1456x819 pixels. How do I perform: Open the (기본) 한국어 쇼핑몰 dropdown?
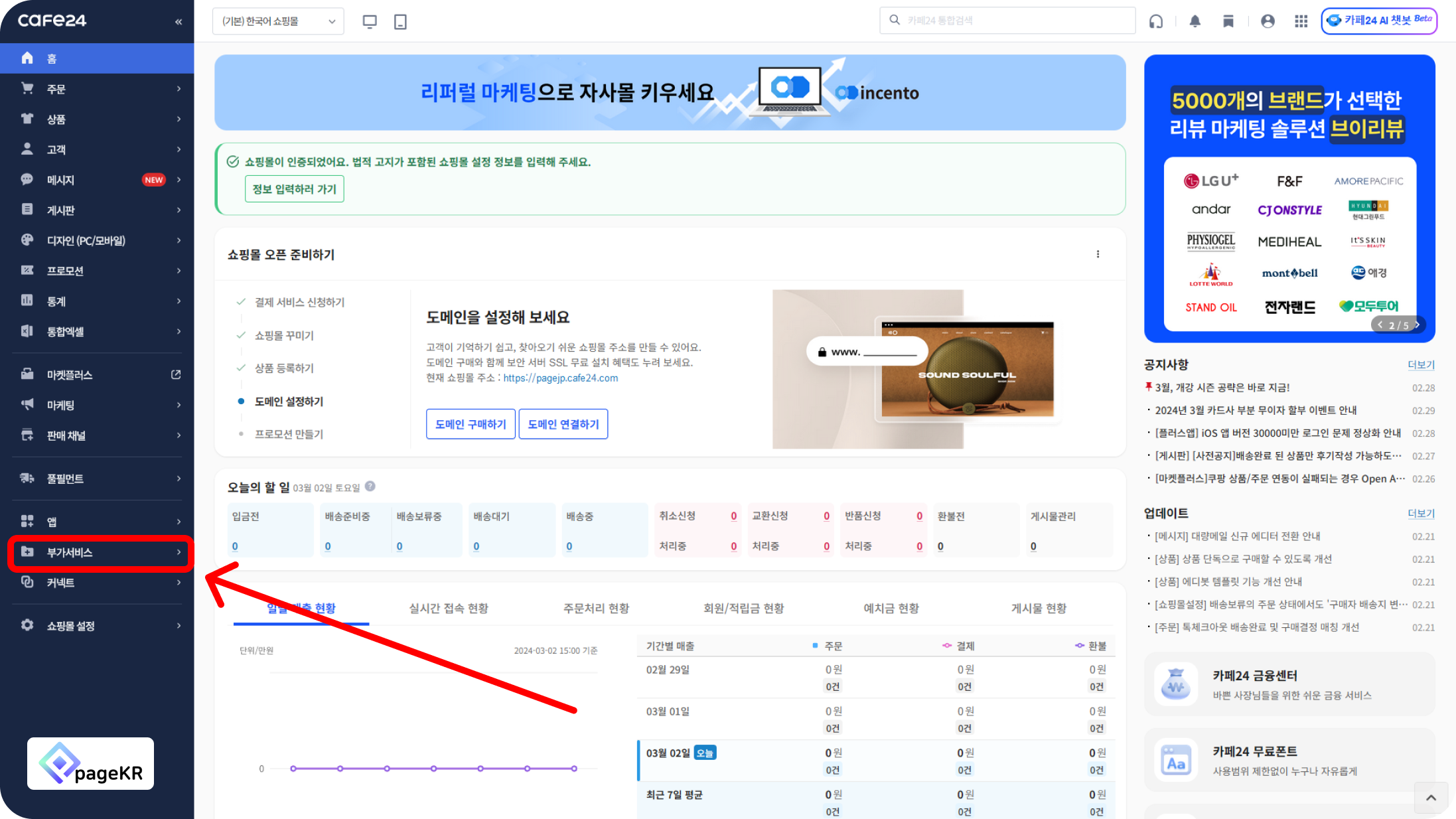point(278,21)
